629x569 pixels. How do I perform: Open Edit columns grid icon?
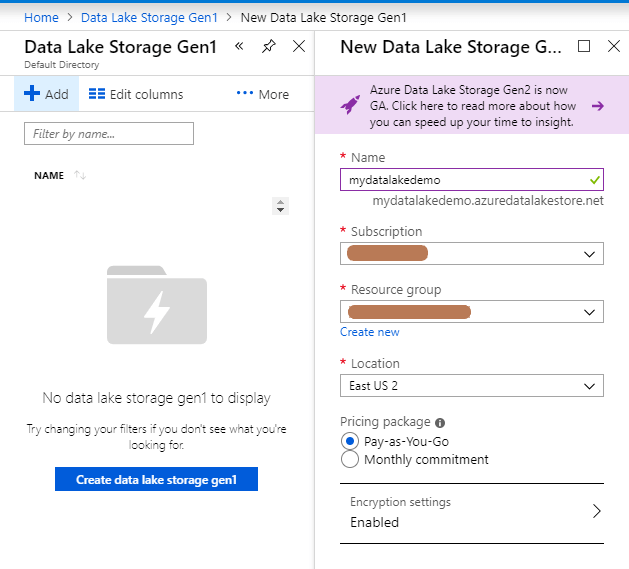[x=97, y=93]
